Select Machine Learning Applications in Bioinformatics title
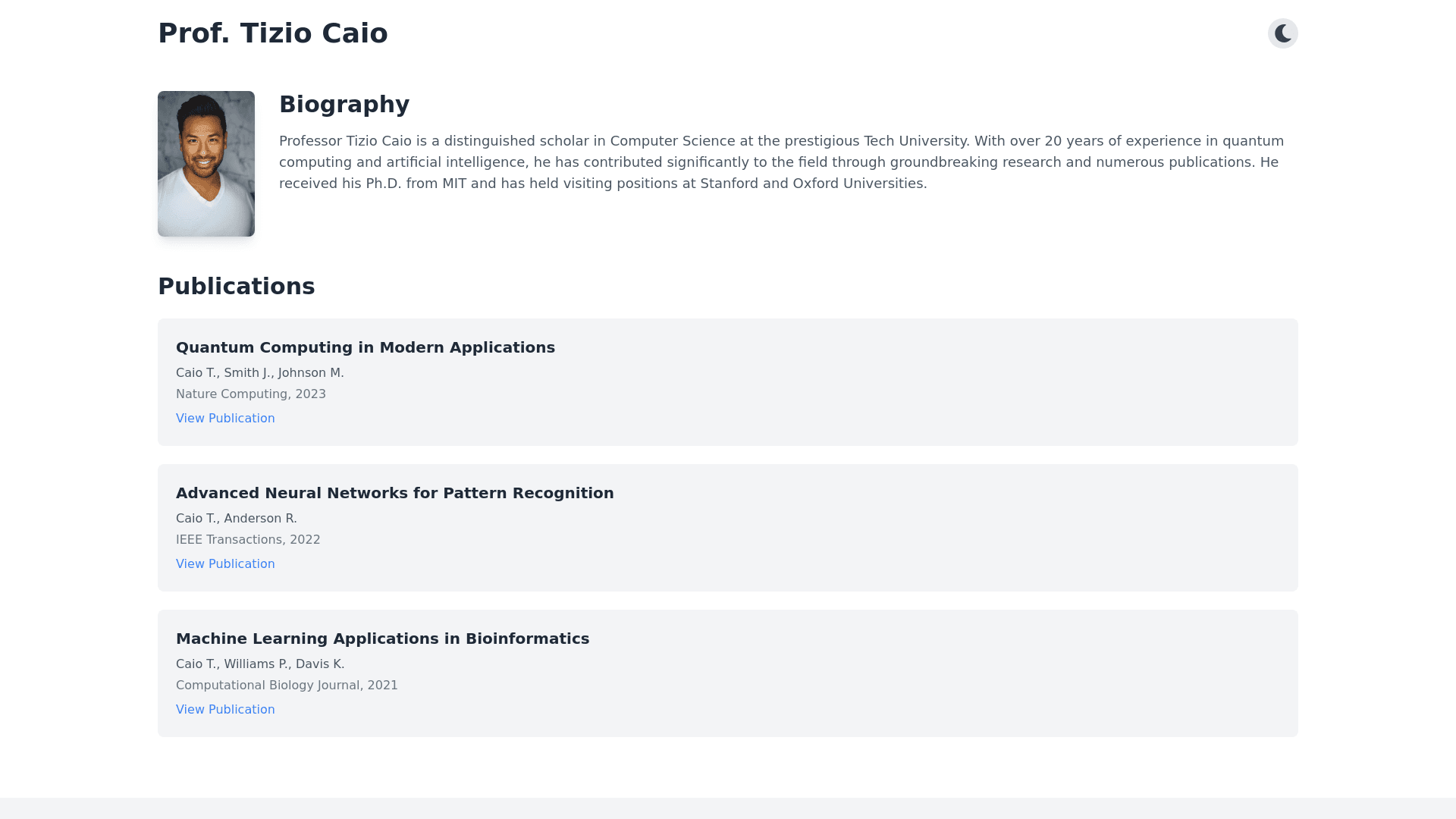Image resolution: width=1456 pixels, height=819 pixels. pyautogui.click(x=382, y=639)
